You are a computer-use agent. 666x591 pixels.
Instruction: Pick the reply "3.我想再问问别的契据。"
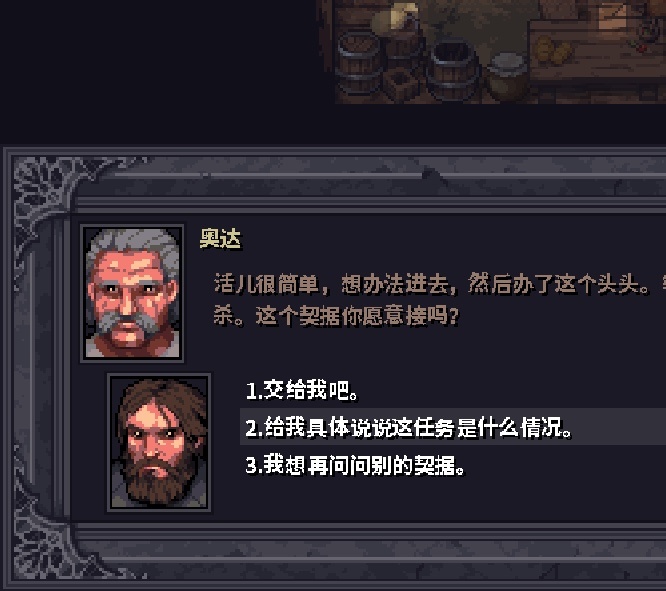pos(355,465)
